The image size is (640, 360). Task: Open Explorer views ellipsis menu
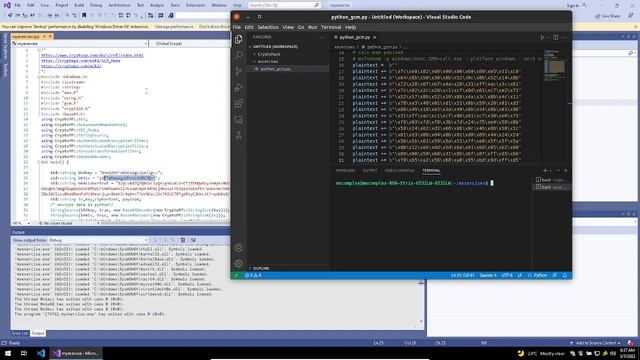(x=322, y=37)
